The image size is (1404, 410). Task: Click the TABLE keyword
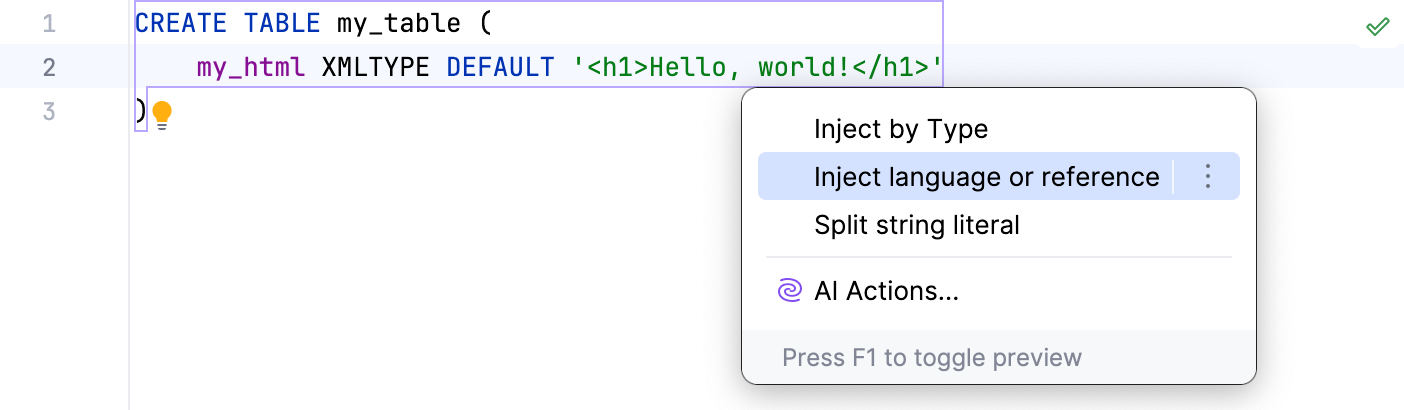(280, 23)
